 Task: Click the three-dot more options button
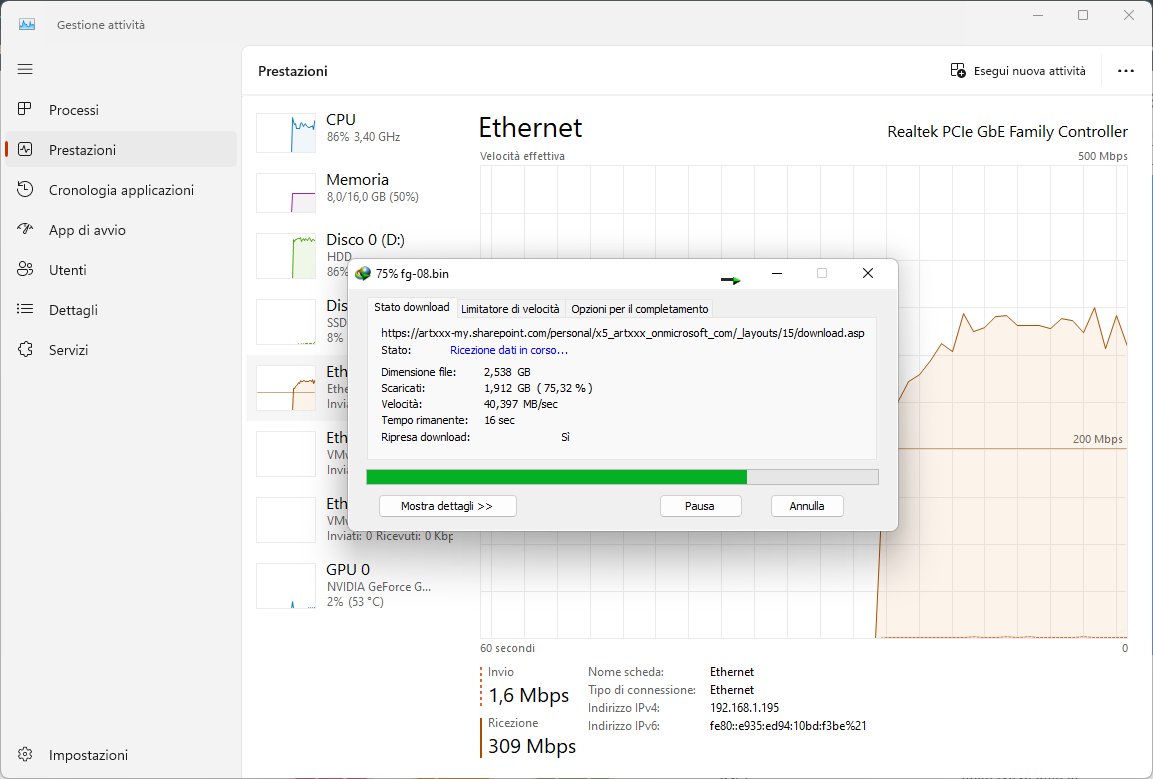1126,71
